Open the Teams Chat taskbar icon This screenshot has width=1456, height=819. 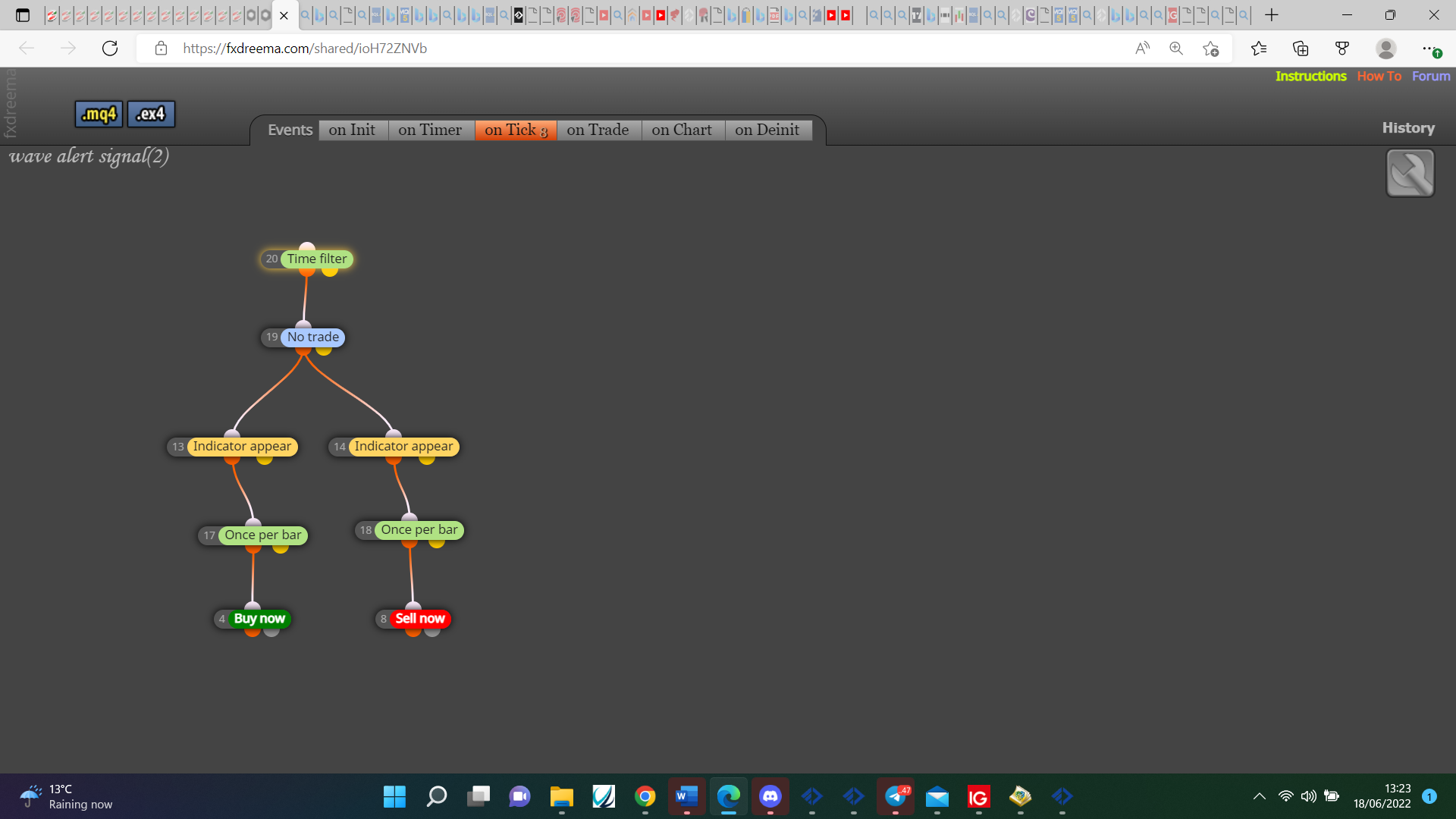pos(519,796)
